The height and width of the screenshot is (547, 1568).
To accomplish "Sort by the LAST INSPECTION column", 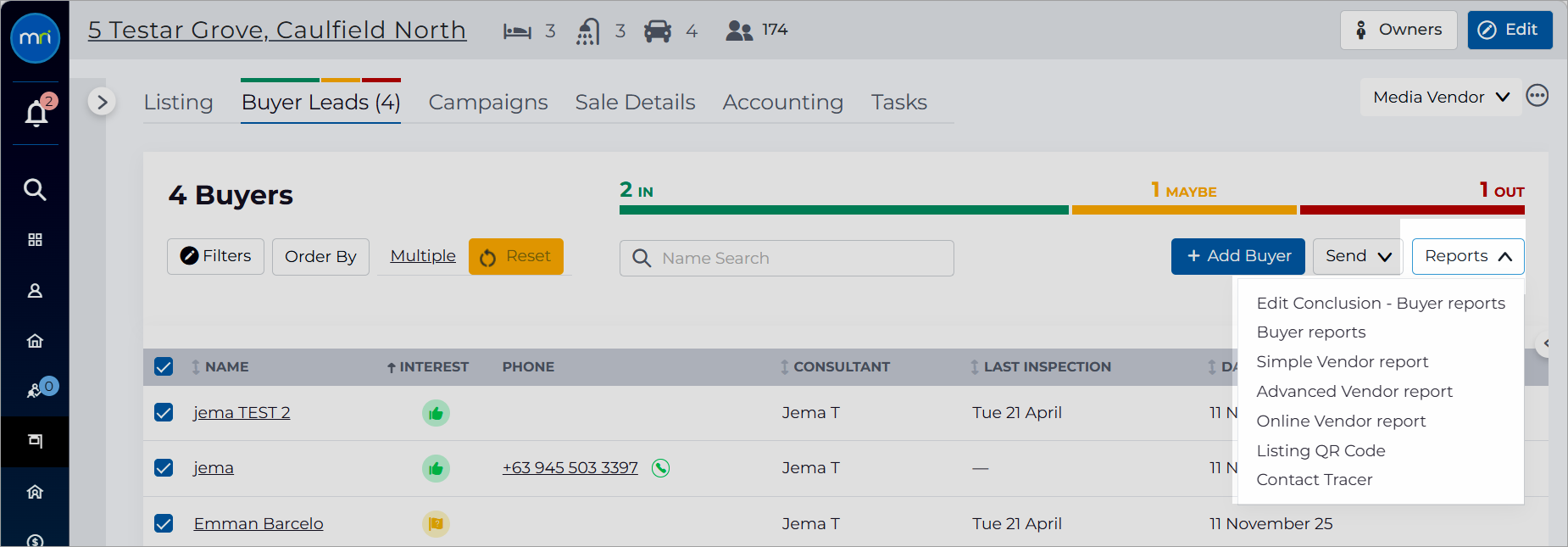I will pos(1040,366).
